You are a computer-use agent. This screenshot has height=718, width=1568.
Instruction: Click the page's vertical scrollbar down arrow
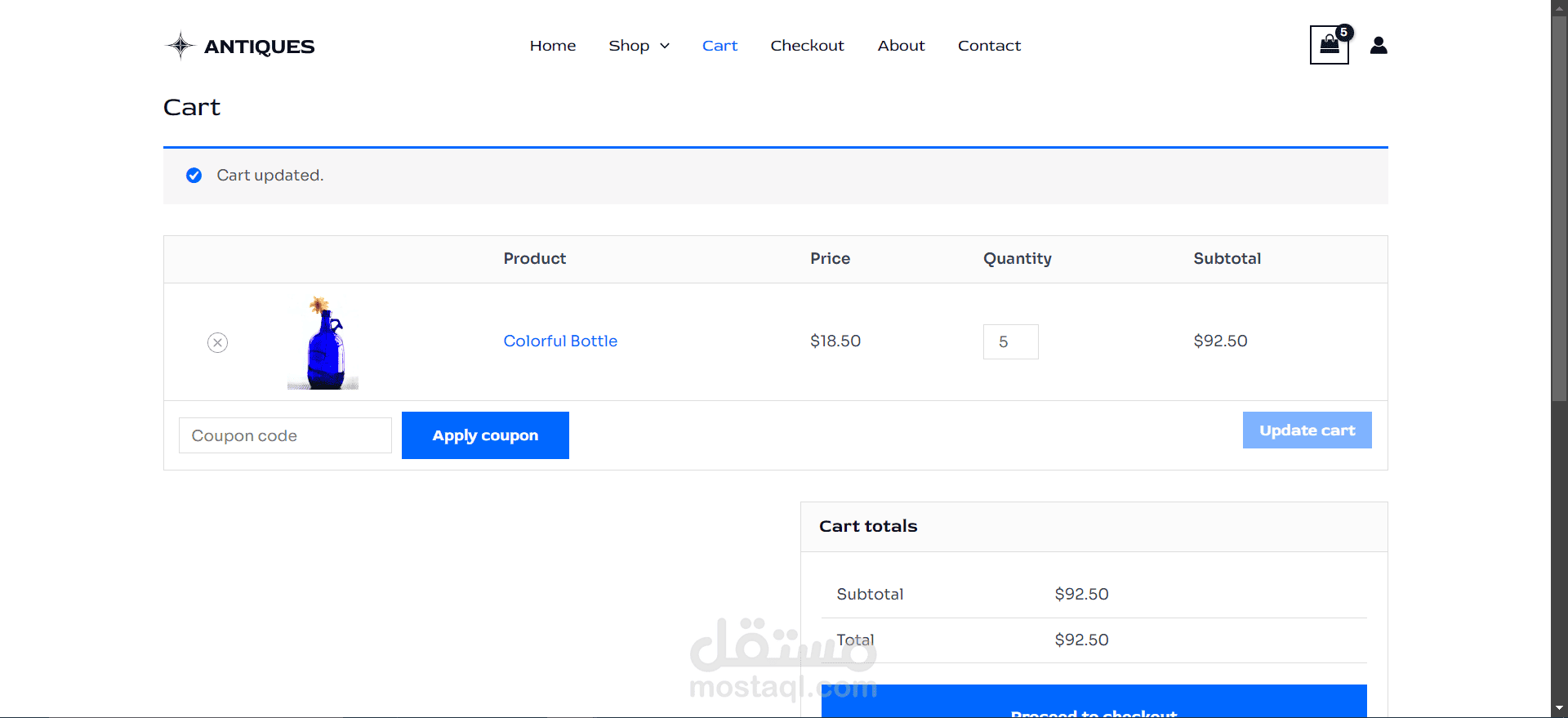(1560, 709)
